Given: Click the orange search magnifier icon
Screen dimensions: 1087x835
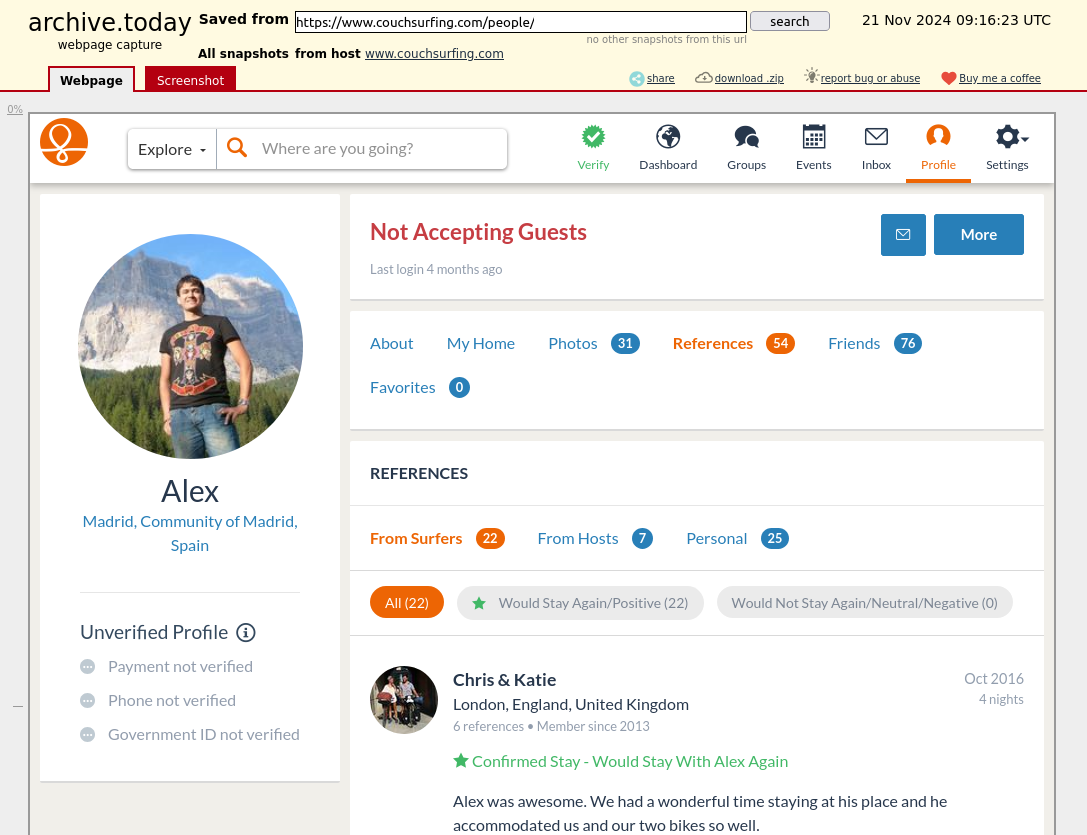Looking at the screenshot, I should tap(237, 148).
